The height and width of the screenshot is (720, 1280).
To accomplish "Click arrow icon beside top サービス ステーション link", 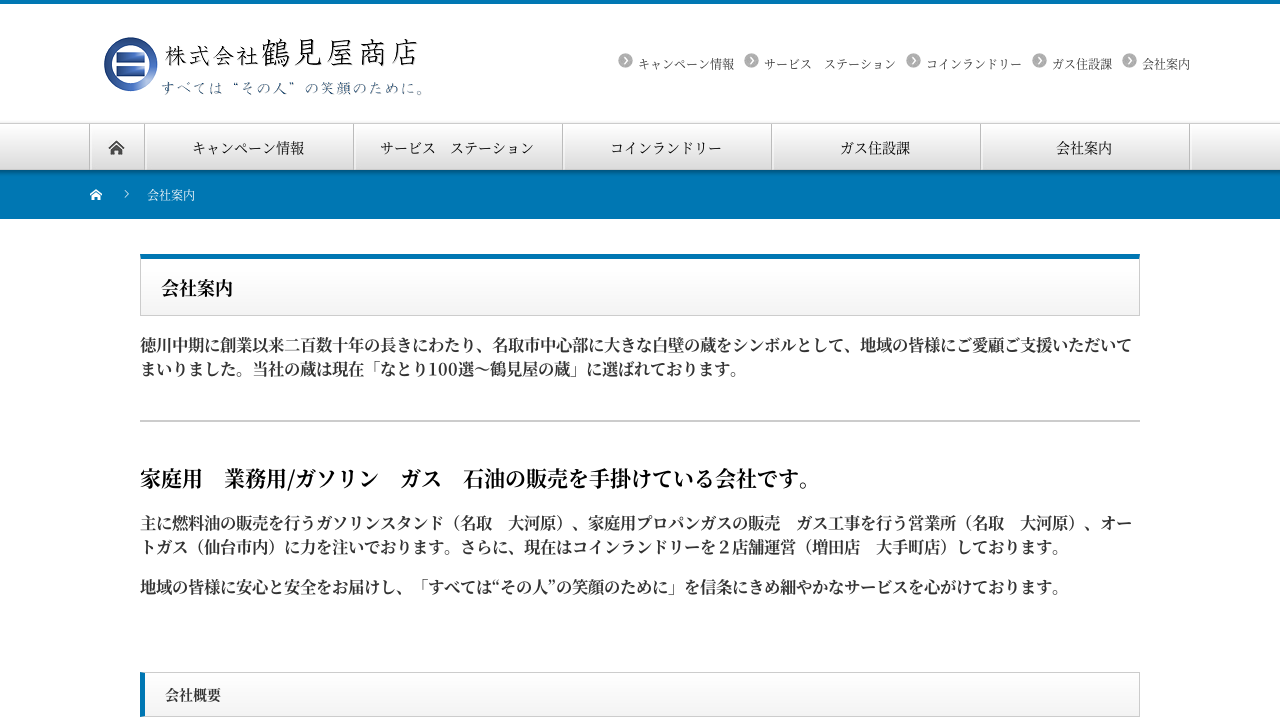I will coord(751,61).
